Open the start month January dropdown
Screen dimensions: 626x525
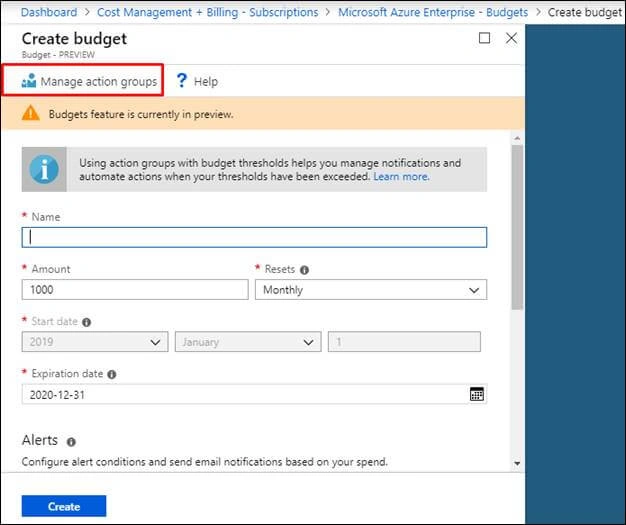click(x=248, y=342)
